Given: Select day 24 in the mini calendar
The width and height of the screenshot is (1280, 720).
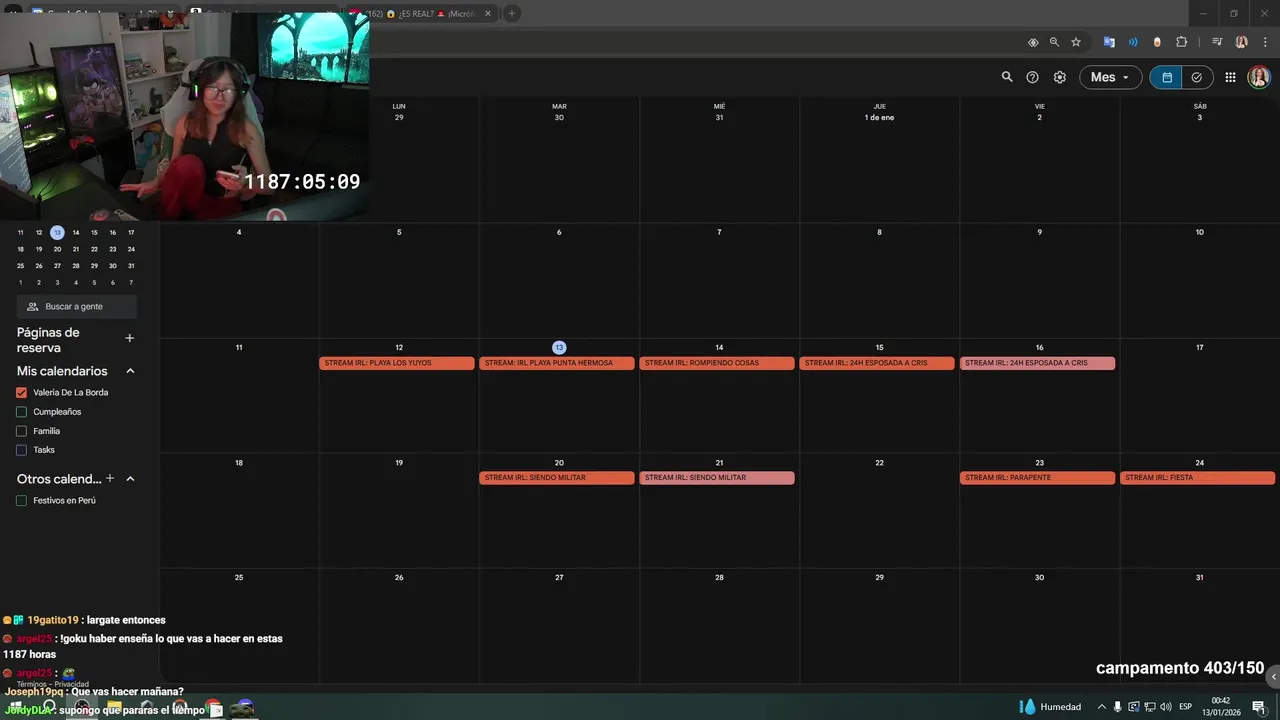Looking at the screenshot, I should (x=131, y=249).
